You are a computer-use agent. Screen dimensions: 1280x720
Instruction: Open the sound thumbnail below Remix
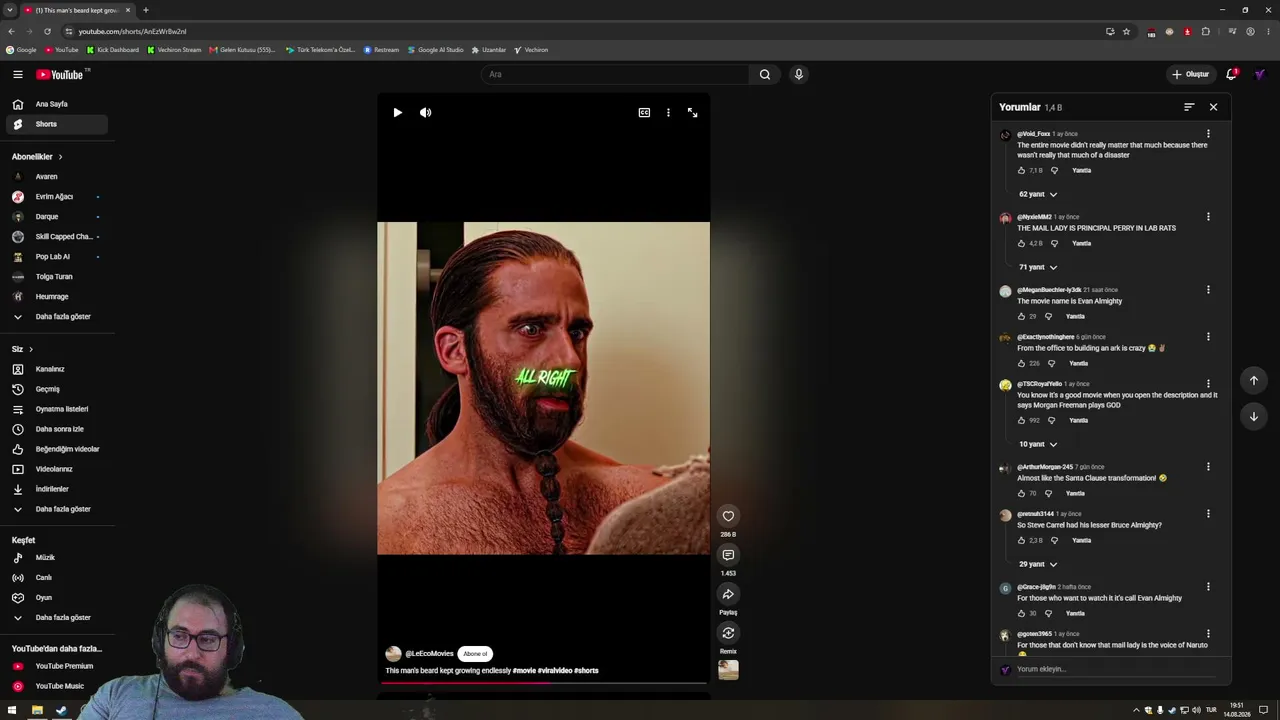pyautogui.click(x=728, y=670)
